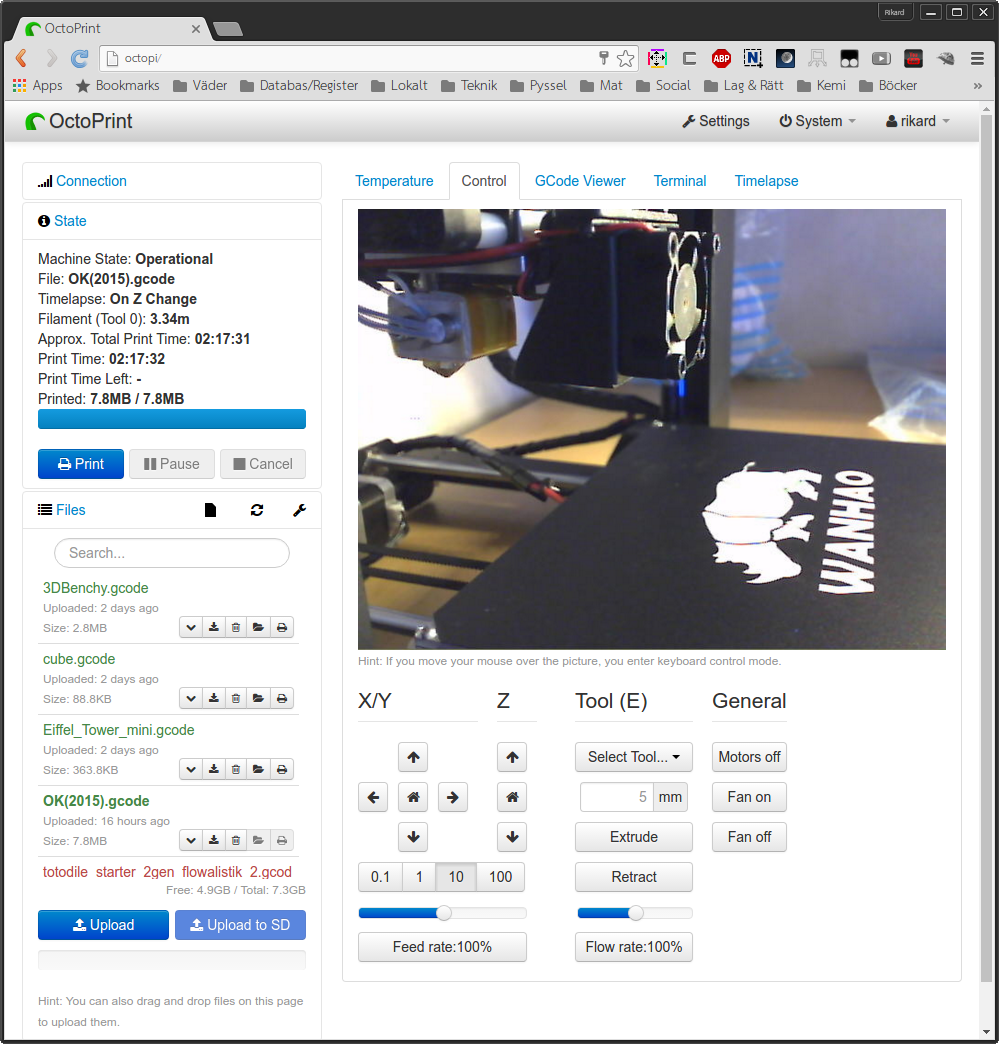The width and height of the screenshot is (999, 1044).
Task: Home the Z axis
Action: (512, 797)
